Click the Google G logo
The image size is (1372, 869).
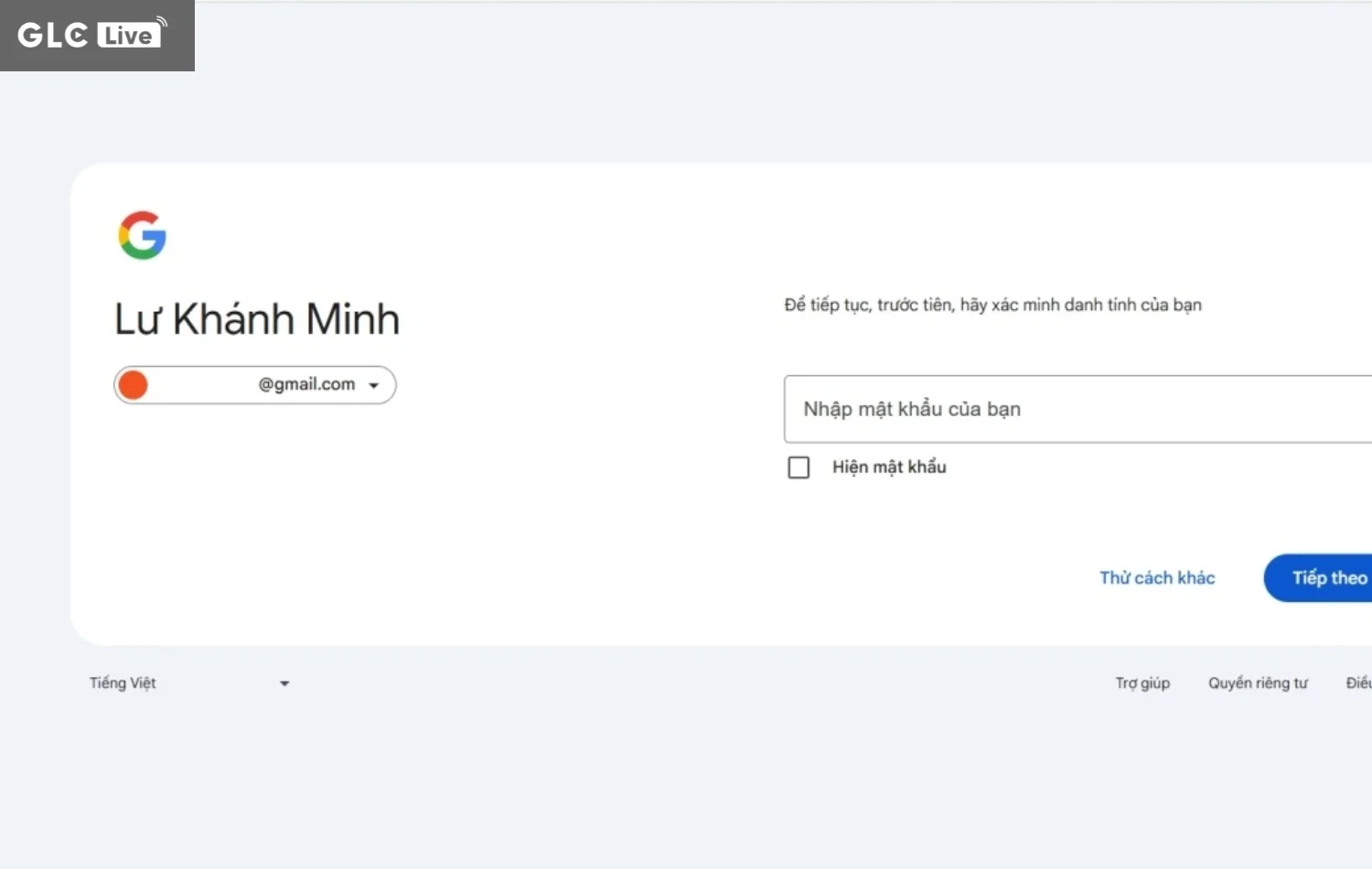coord(142,235)
